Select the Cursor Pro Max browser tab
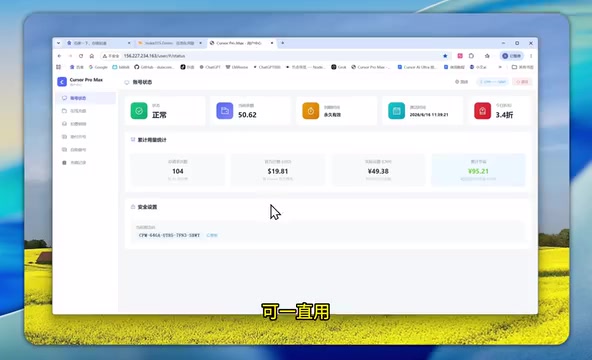 [240, 43]
